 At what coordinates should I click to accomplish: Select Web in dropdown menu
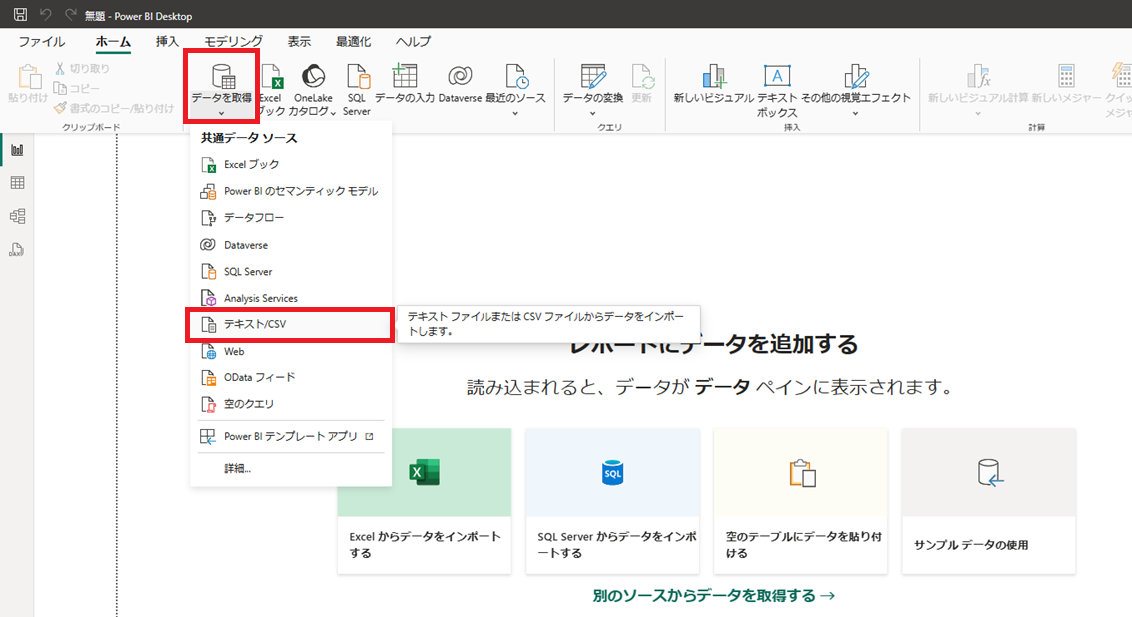click(x=290, y=351)
